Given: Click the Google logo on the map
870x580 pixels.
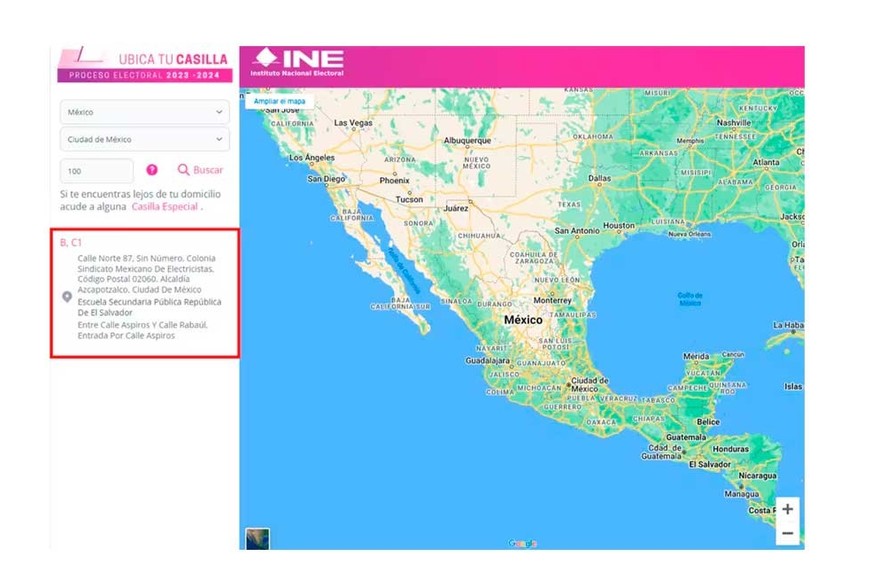Looking at the screenshot, I should [522, 543].
